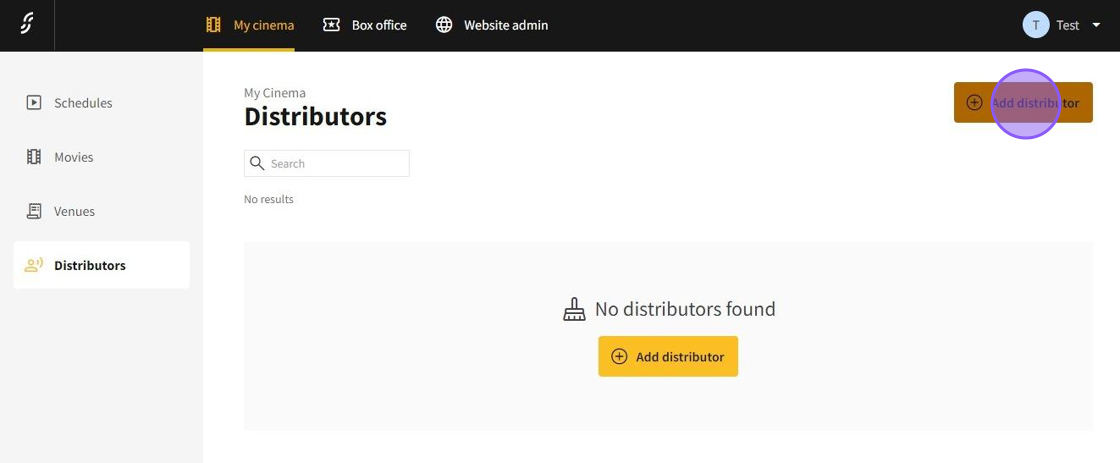Click the play icon next to Schedules
The width and height of the screenshot is (1120, 463).
[34, 102]
